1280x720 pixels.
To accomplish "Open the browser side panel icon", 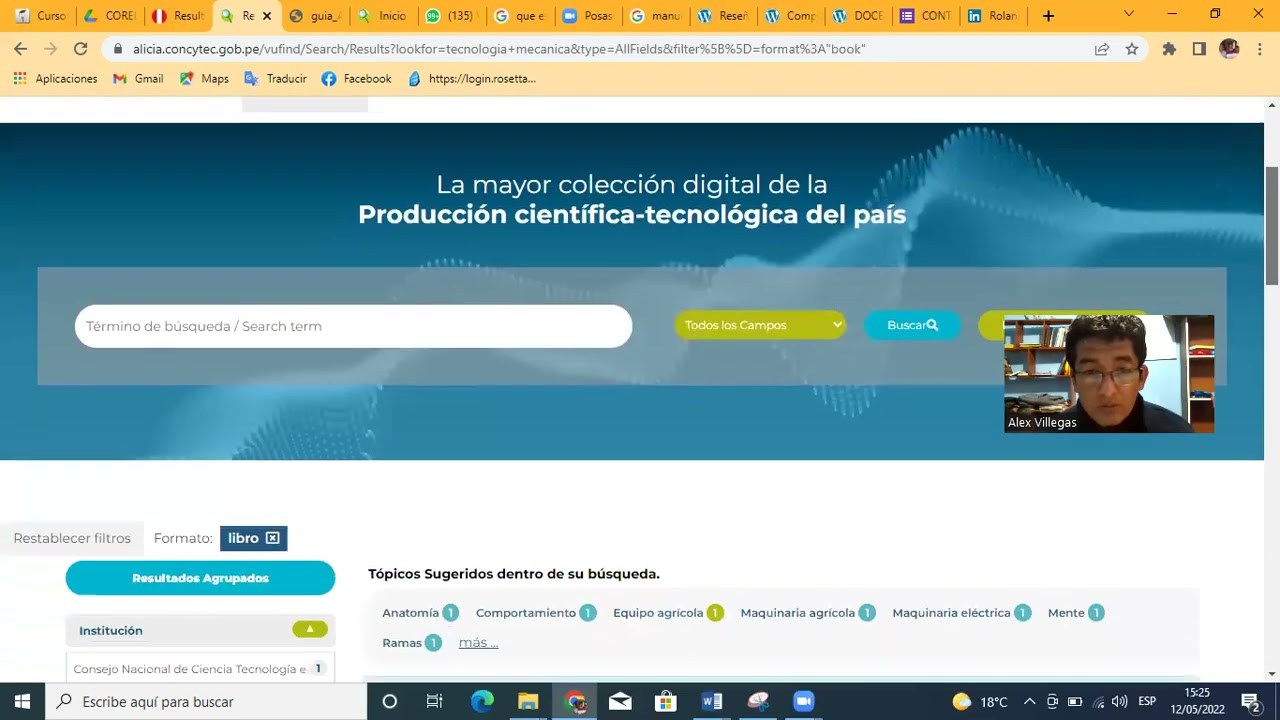I will point(1199,49).
